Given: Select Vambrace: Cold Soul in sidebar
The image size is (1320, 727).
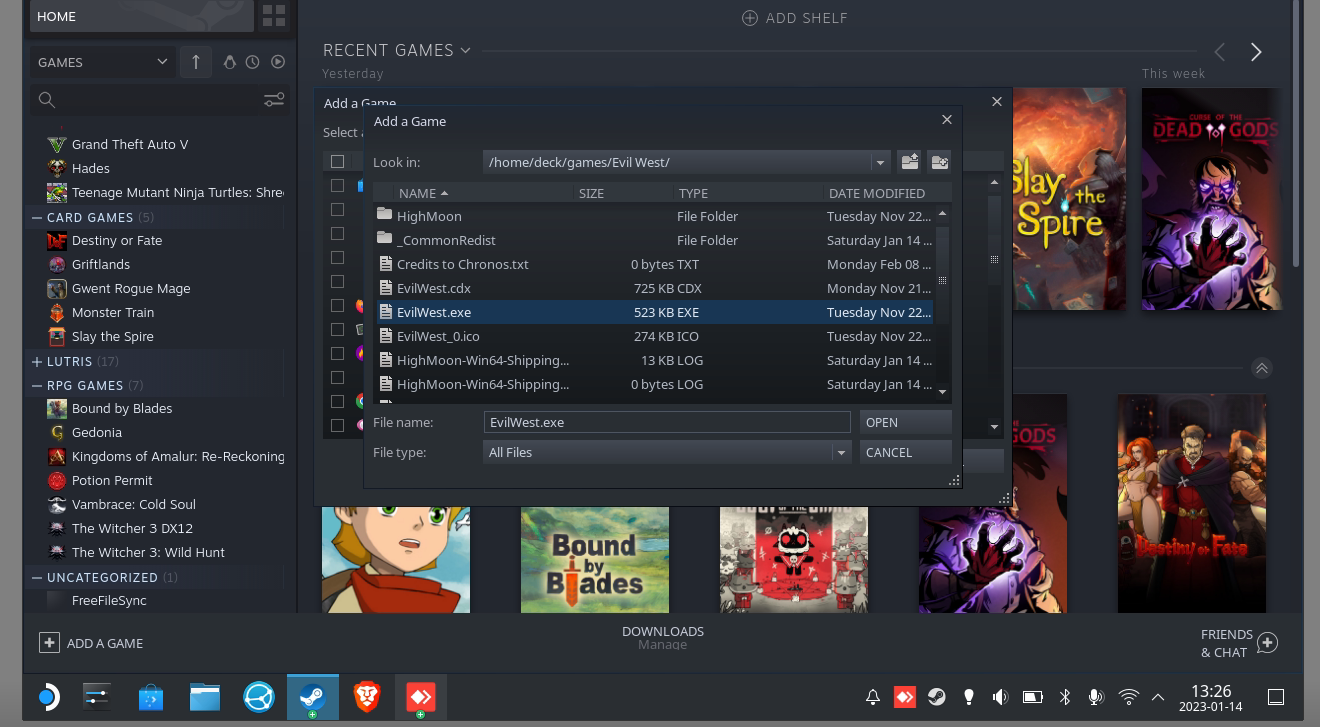Looking at the screenshot, I should 134,504.
